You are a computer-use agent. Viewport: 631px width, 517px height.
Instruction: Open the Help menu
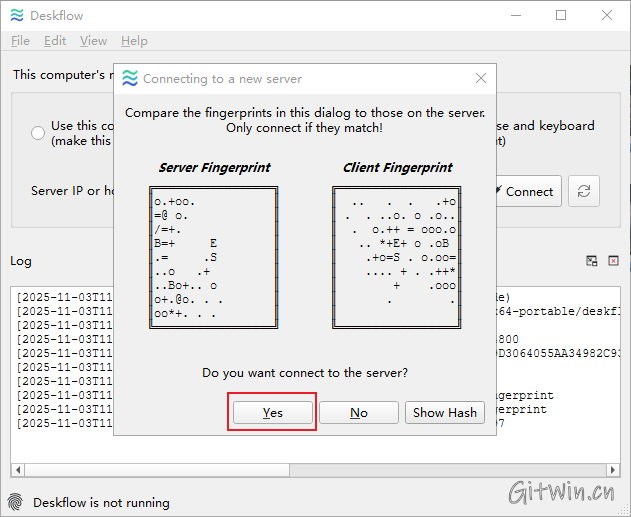[x=134, y=41]
